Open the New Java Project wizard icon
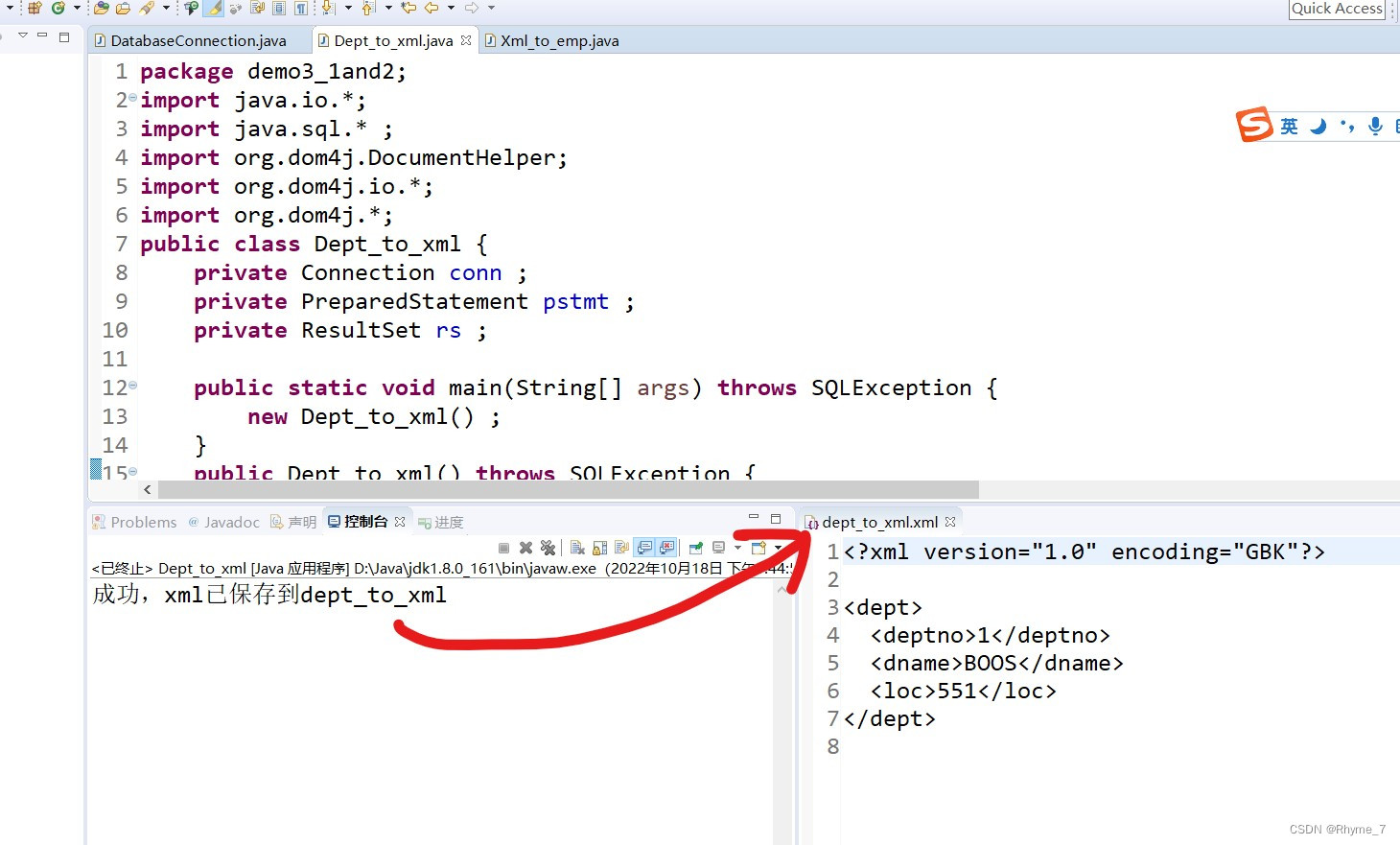 click(34, 12)
